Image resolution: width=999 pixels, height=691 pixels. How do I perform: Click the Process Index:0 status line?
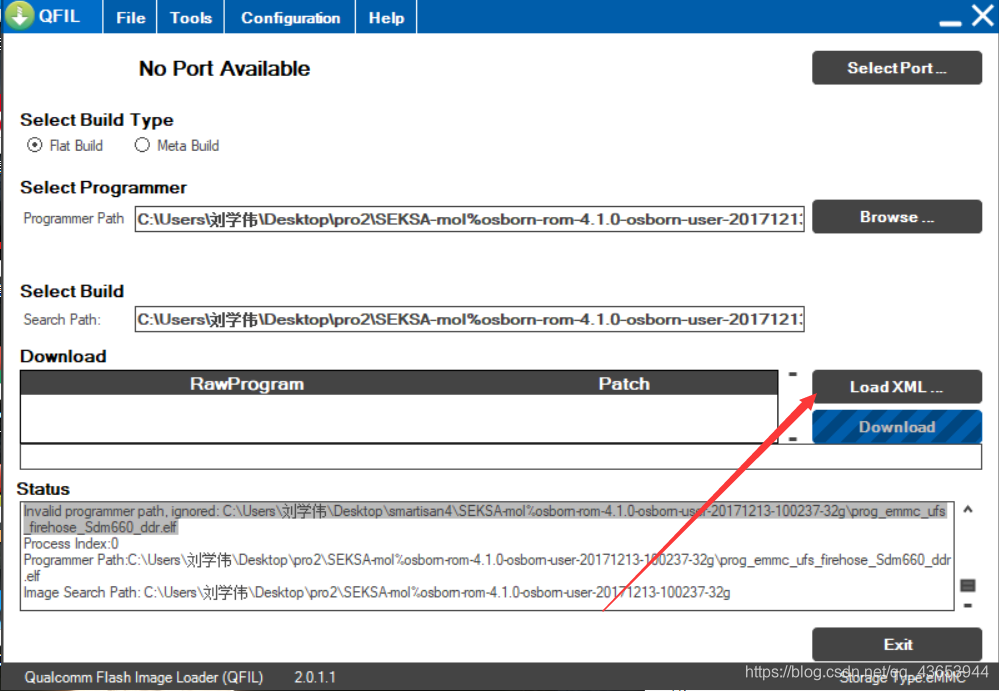pyautogui.click(x=71, y=544)
